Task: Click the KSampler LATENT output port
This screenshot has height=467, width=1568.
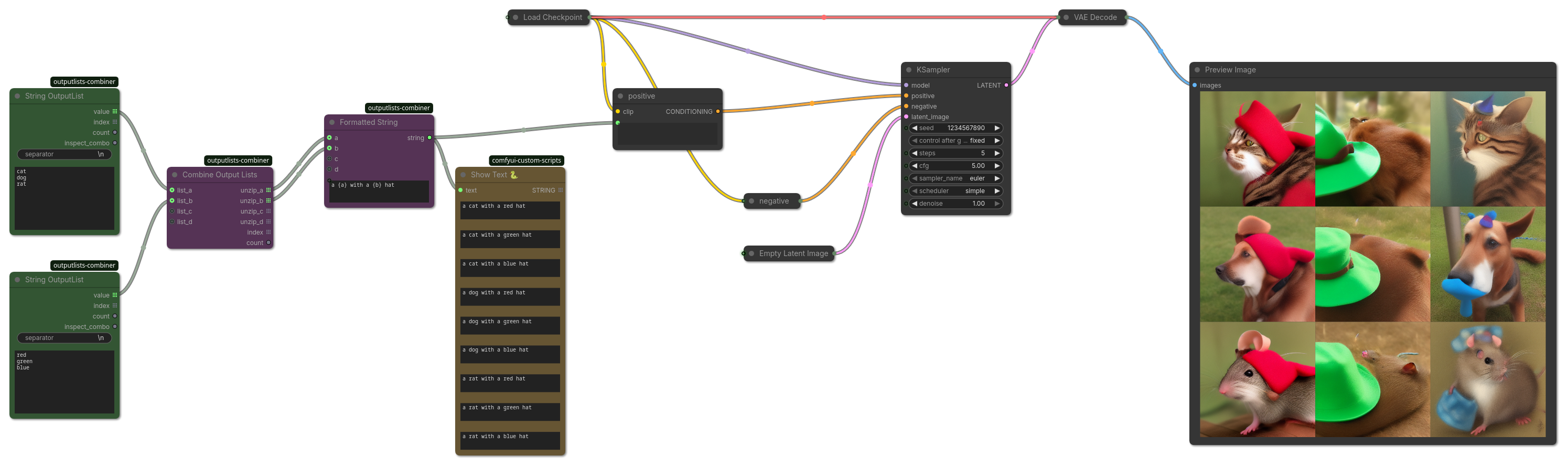Action: pyautogui.click(x=1006, y=85)
